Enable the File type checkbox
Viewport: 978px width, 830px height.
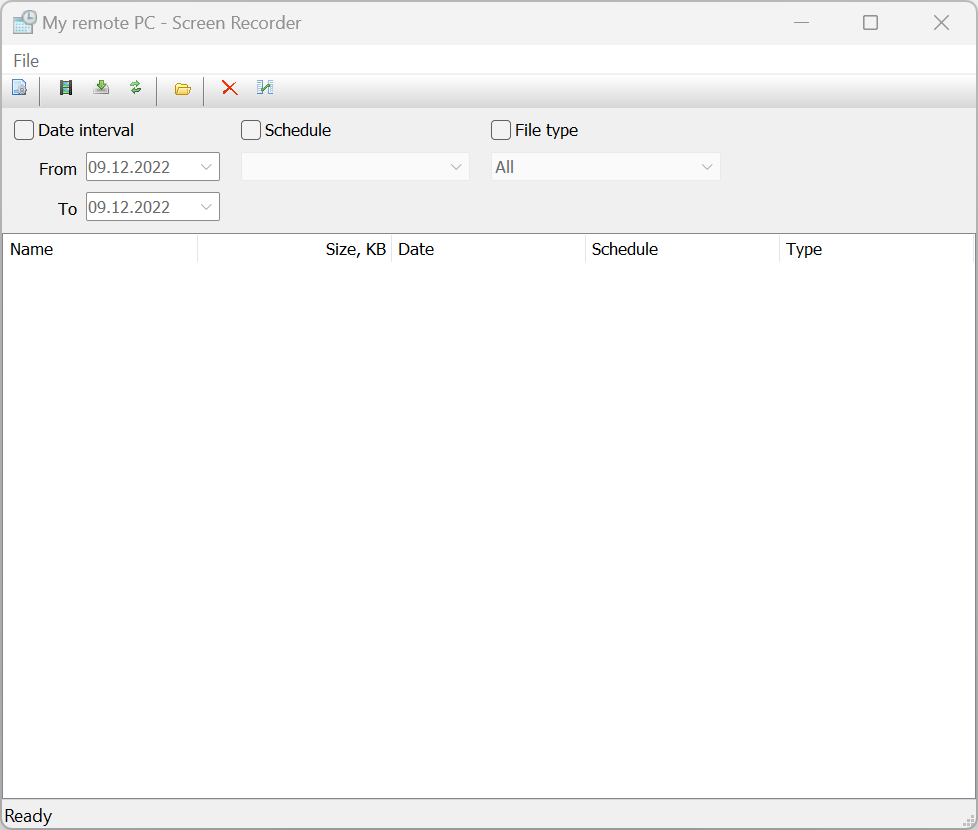pos(501,130)
